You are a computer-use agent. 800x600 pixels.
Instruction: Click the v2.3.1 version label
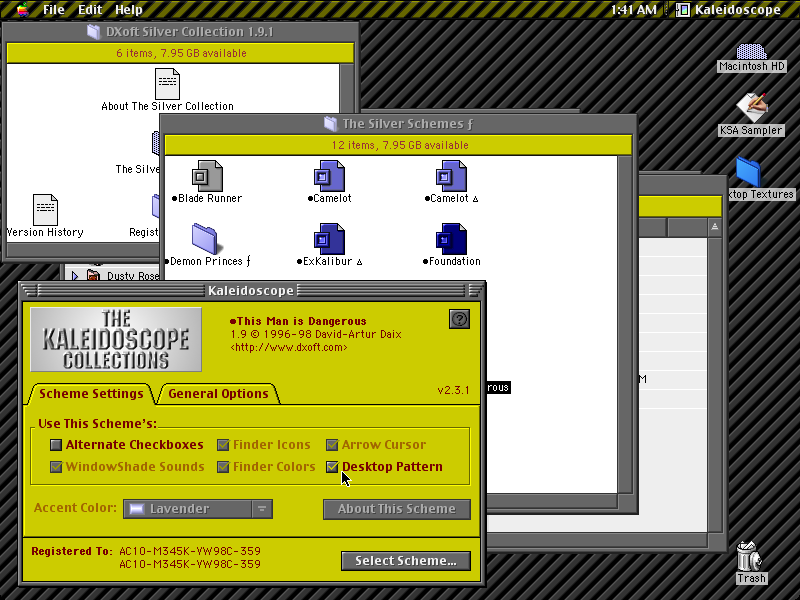(453, 390)
